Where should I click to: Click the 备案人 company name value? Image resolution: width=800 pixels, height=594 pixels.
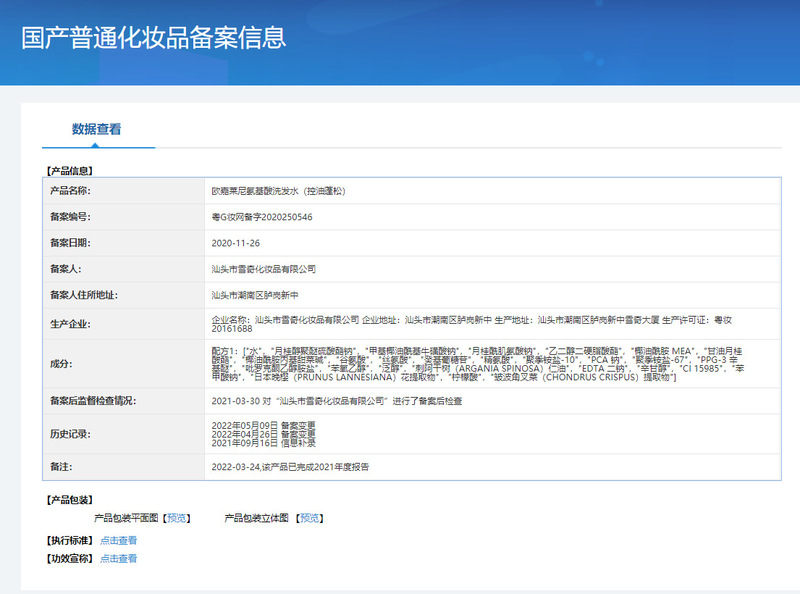263,269
